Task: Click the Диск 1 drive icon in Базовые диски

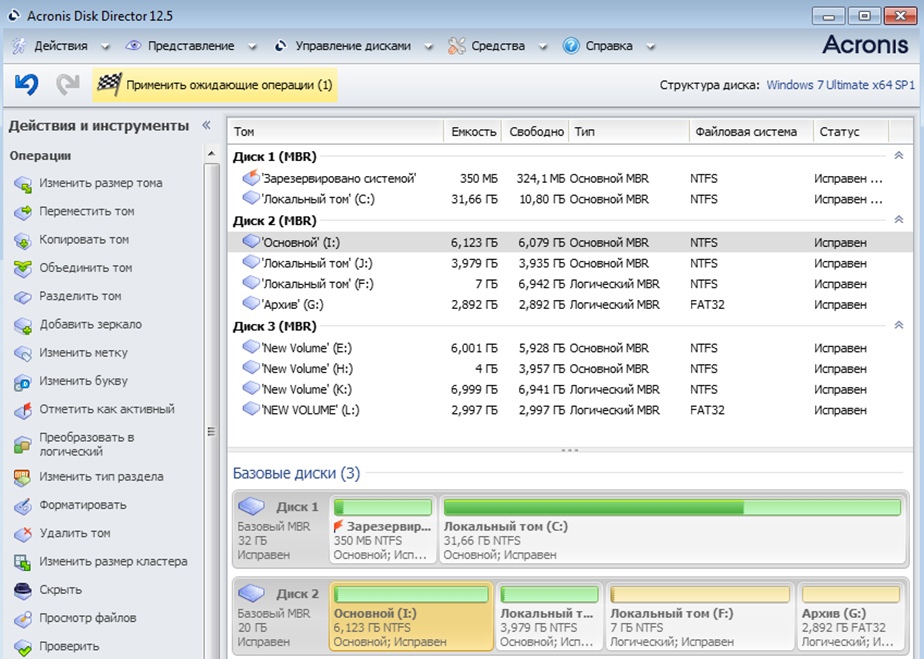Action: (x=252, y=506)
